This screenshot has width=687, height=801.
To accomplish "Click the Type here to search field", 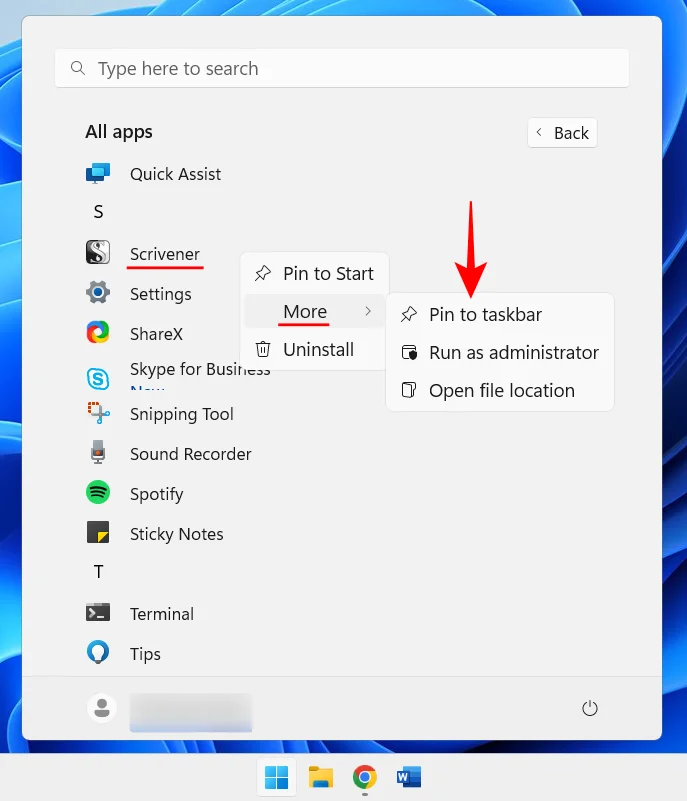I will (x=342, y=68).
